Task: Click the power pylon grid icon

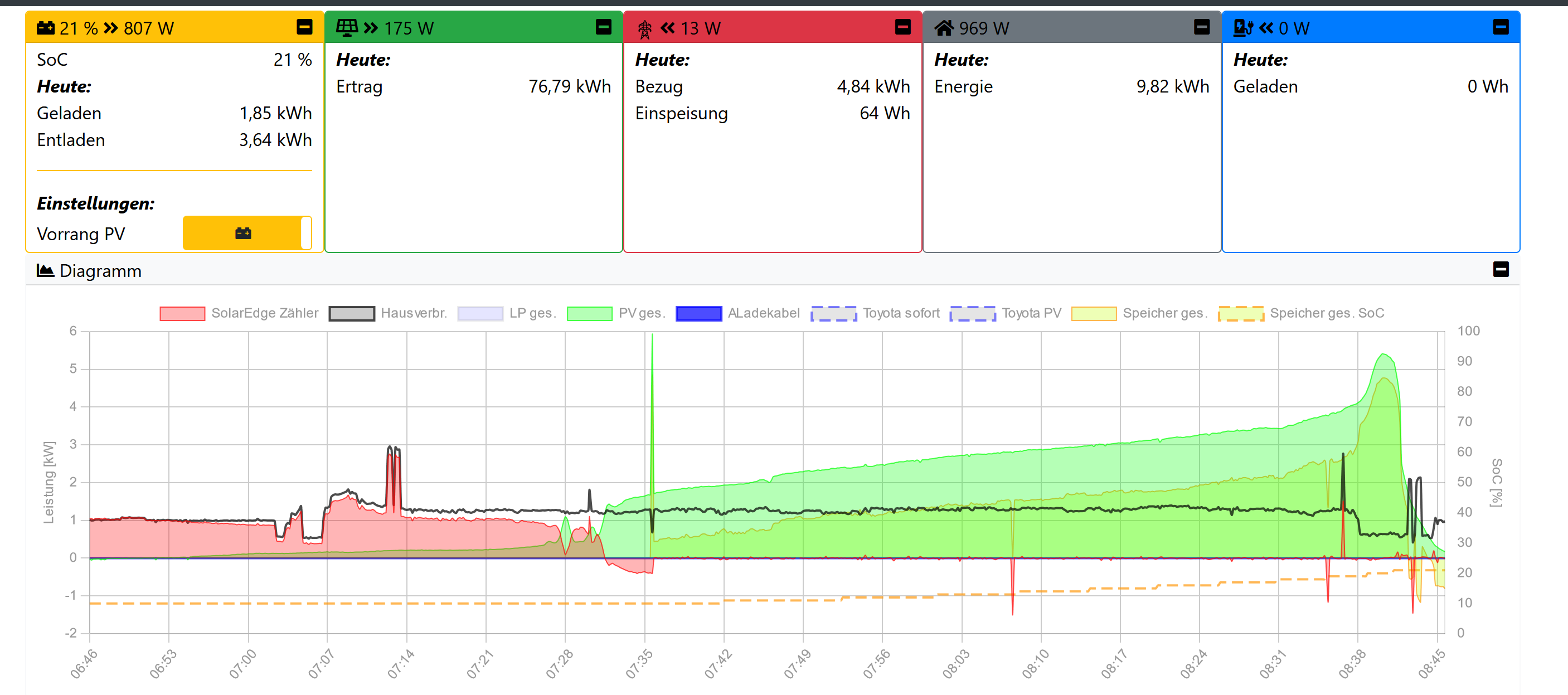Action: (644, 28)
